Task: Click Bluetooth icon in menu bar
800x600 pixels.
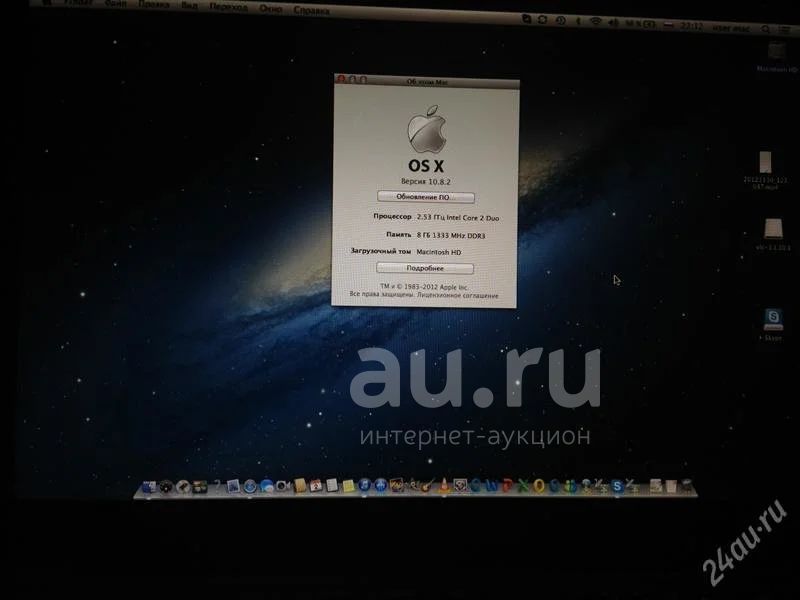Action: click(x=579, y=21)
